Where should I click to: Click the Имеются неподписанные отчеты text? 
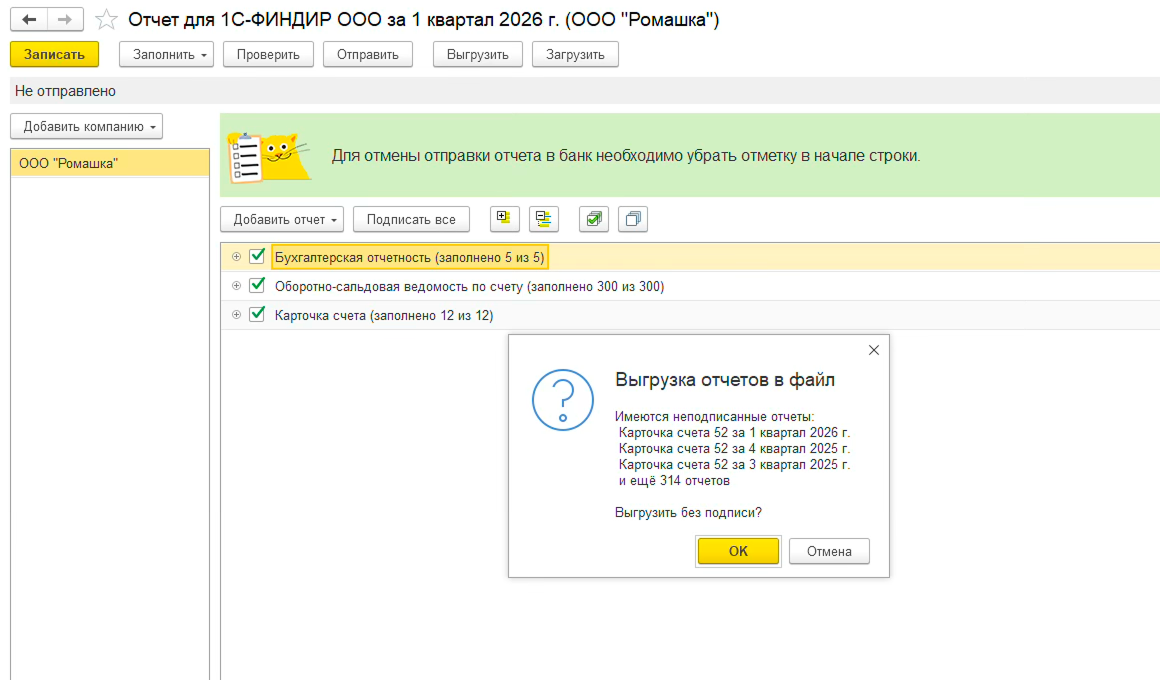pyautogui.click(x=714, y=417)
